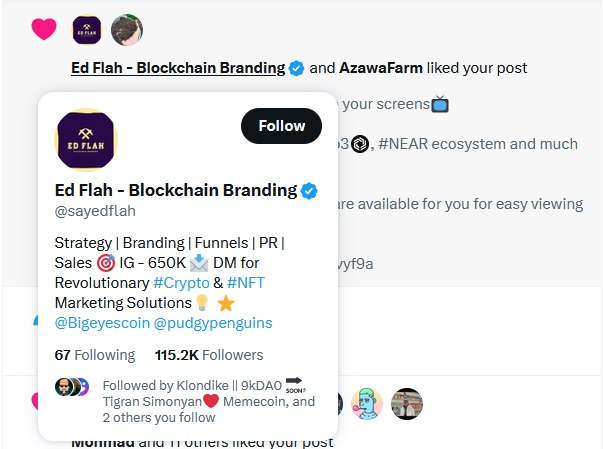This screenshot has height=449, width=603.
Task: View the 67 Following list
Action: point(94,355)
